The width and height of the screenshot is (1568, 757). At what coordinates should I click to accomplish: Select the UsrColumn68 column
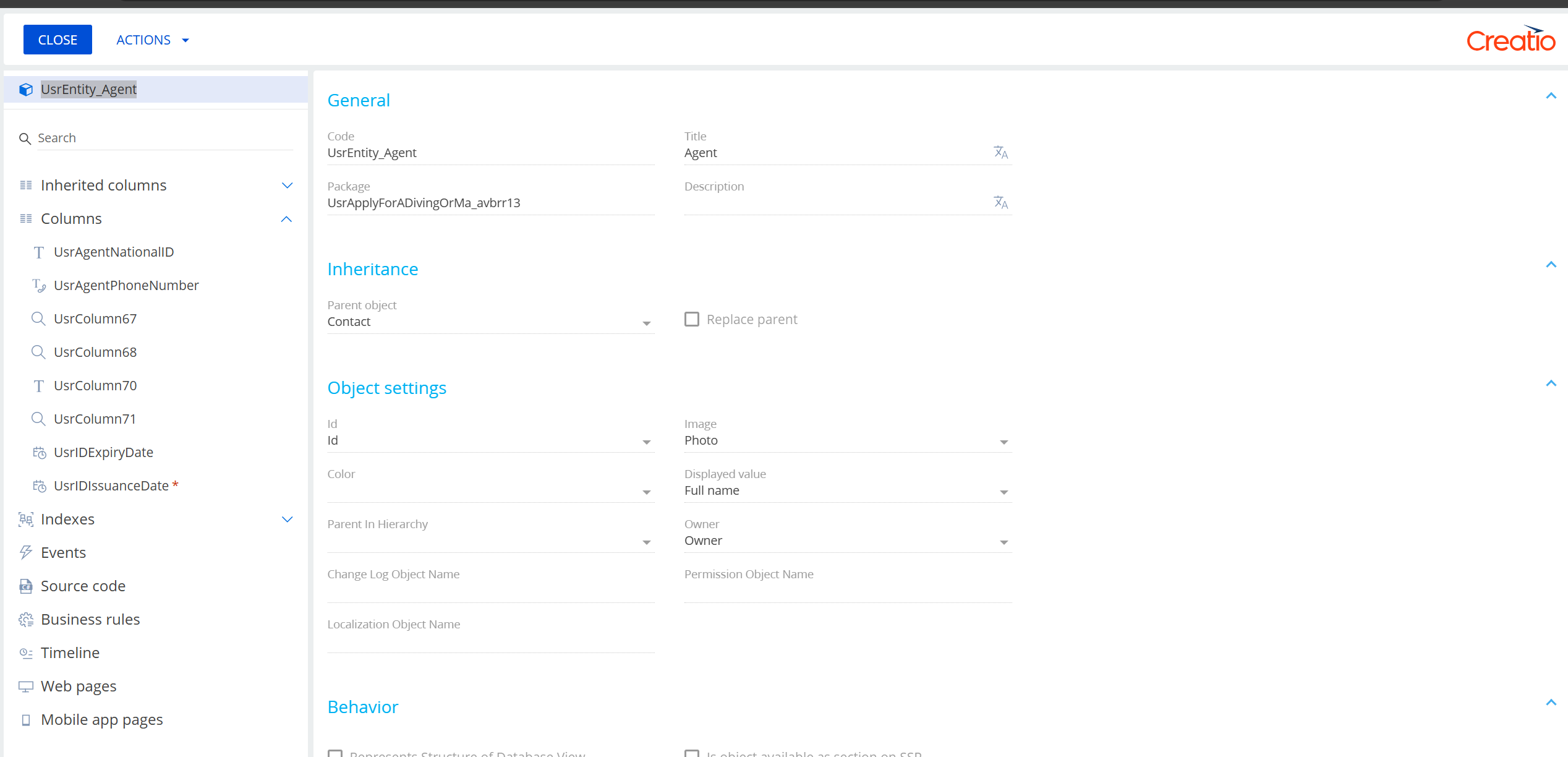click(95, 353)
